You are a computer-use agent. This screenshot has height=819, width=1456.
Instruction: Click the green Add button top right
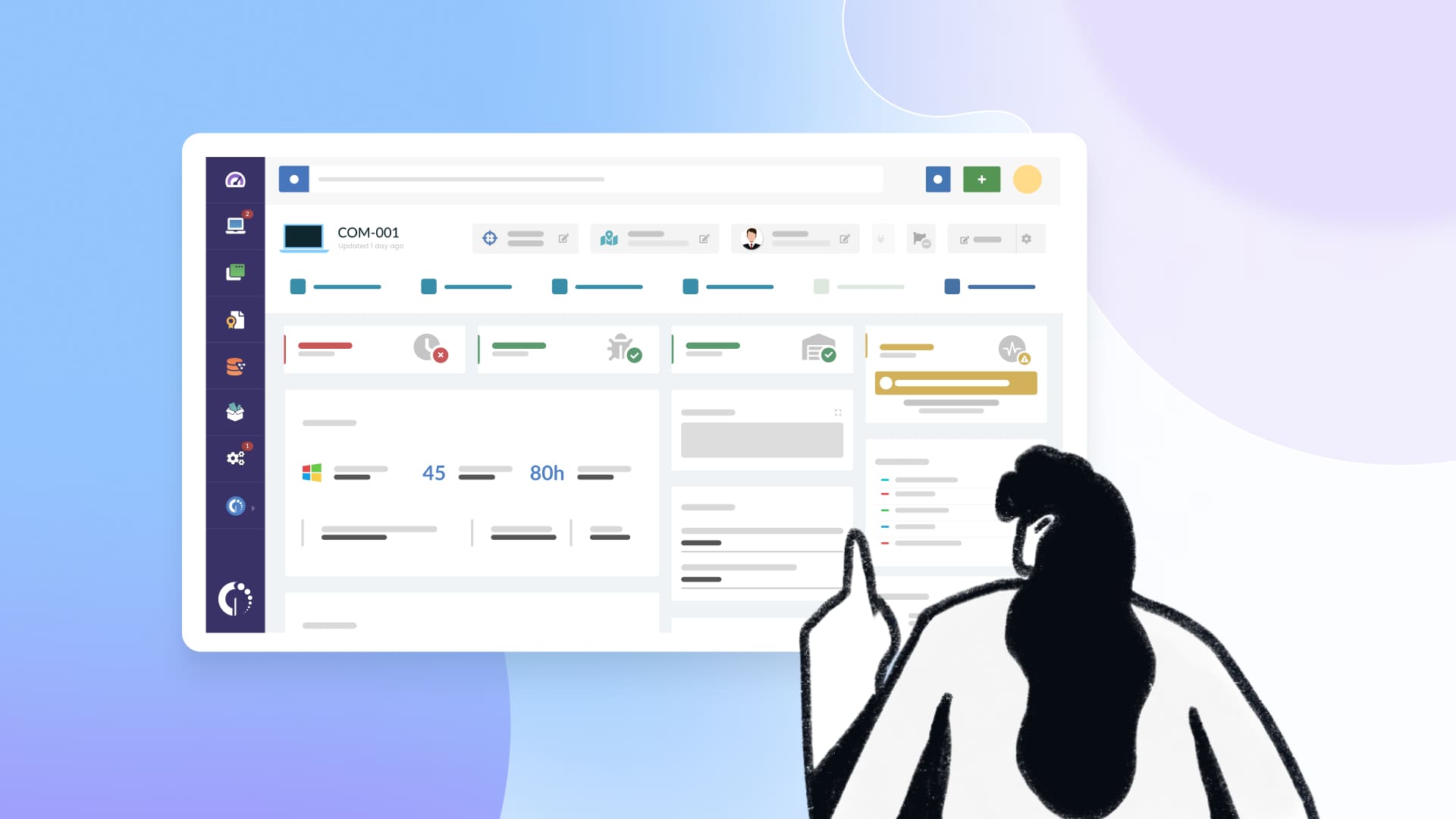click(x=981, y=179)
